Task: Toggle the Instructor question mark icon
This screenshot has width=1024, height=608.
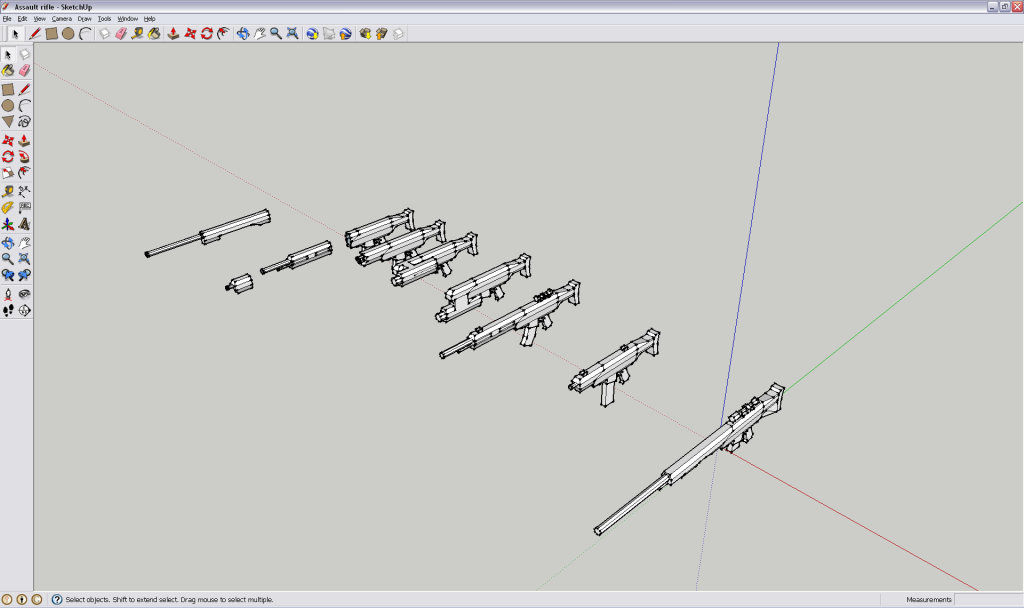Action: click(x=57, y=600)
